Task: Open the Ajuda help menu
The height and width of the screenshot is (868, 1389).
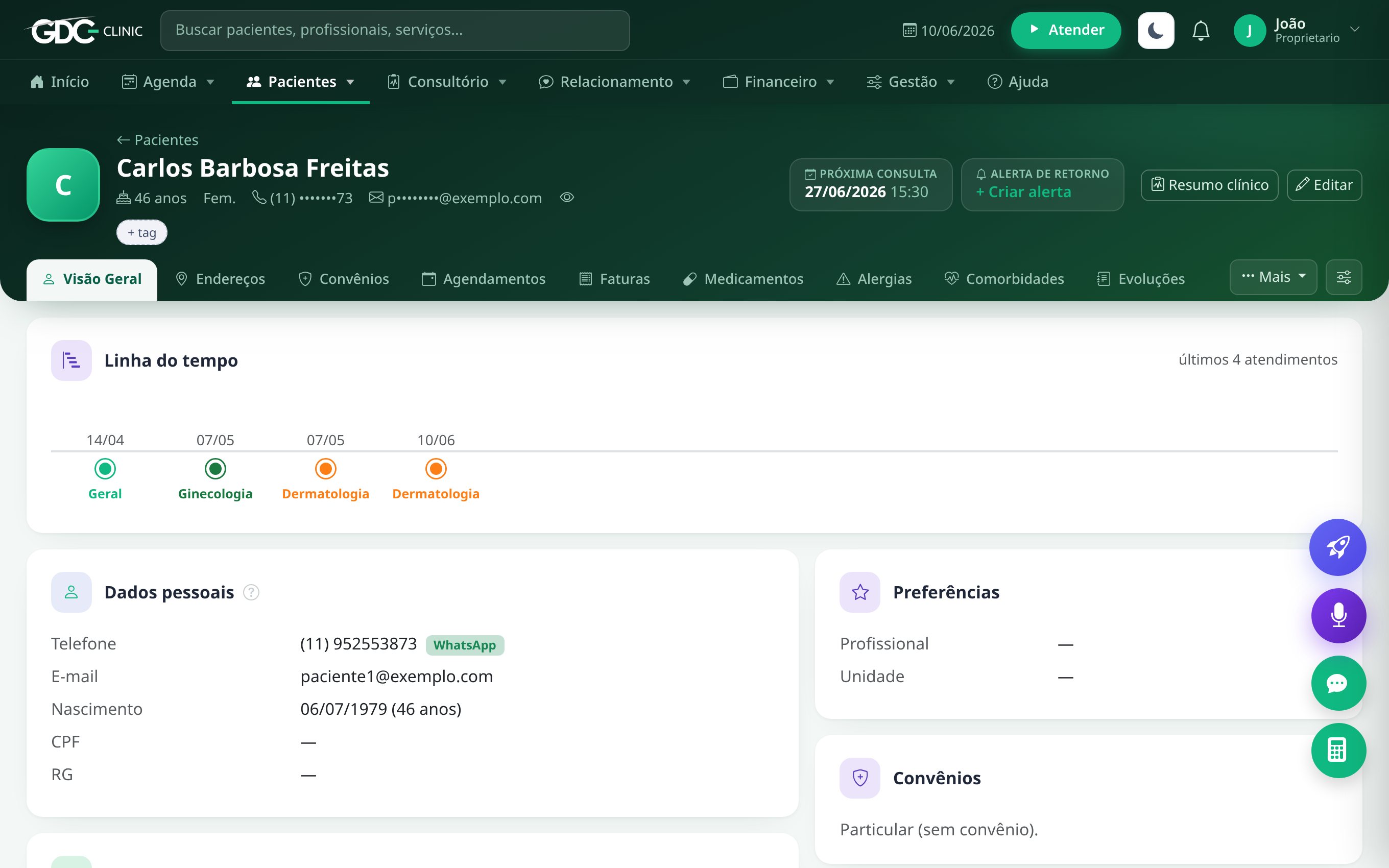Action: (x=1018, y=82)
